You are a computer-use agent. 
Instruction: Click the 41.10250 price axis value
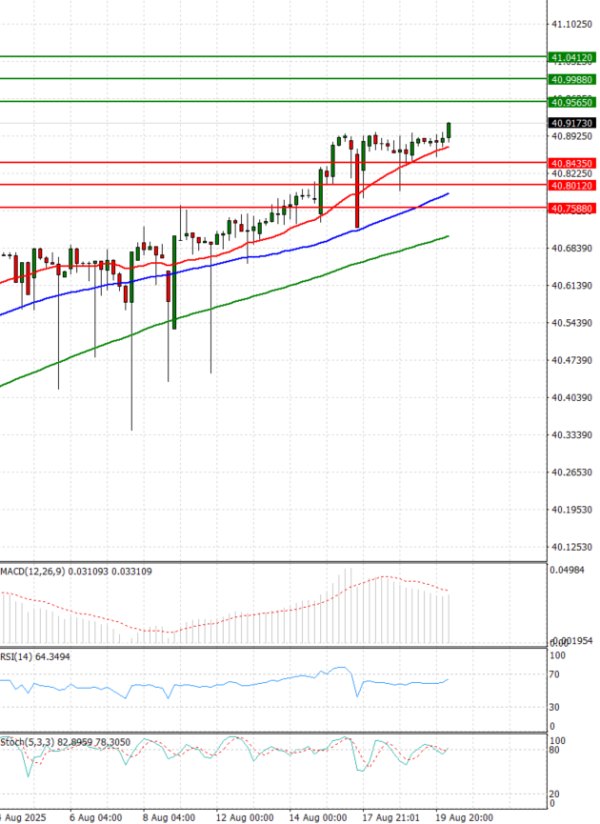click(x=570, y=23)
